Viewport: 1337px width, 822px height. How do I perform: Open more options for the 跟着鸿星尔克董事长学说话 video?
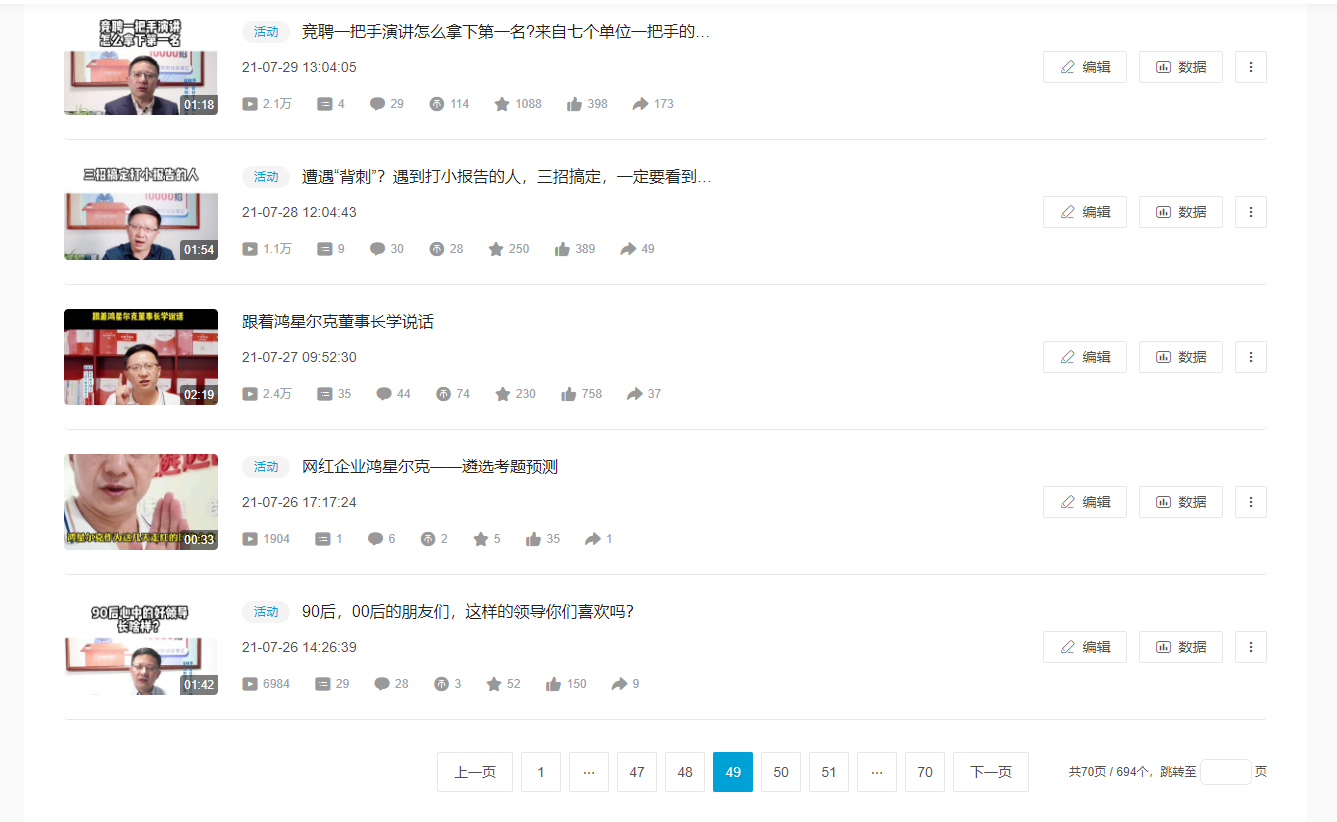pyautogui.click(x=1251, y=357)
